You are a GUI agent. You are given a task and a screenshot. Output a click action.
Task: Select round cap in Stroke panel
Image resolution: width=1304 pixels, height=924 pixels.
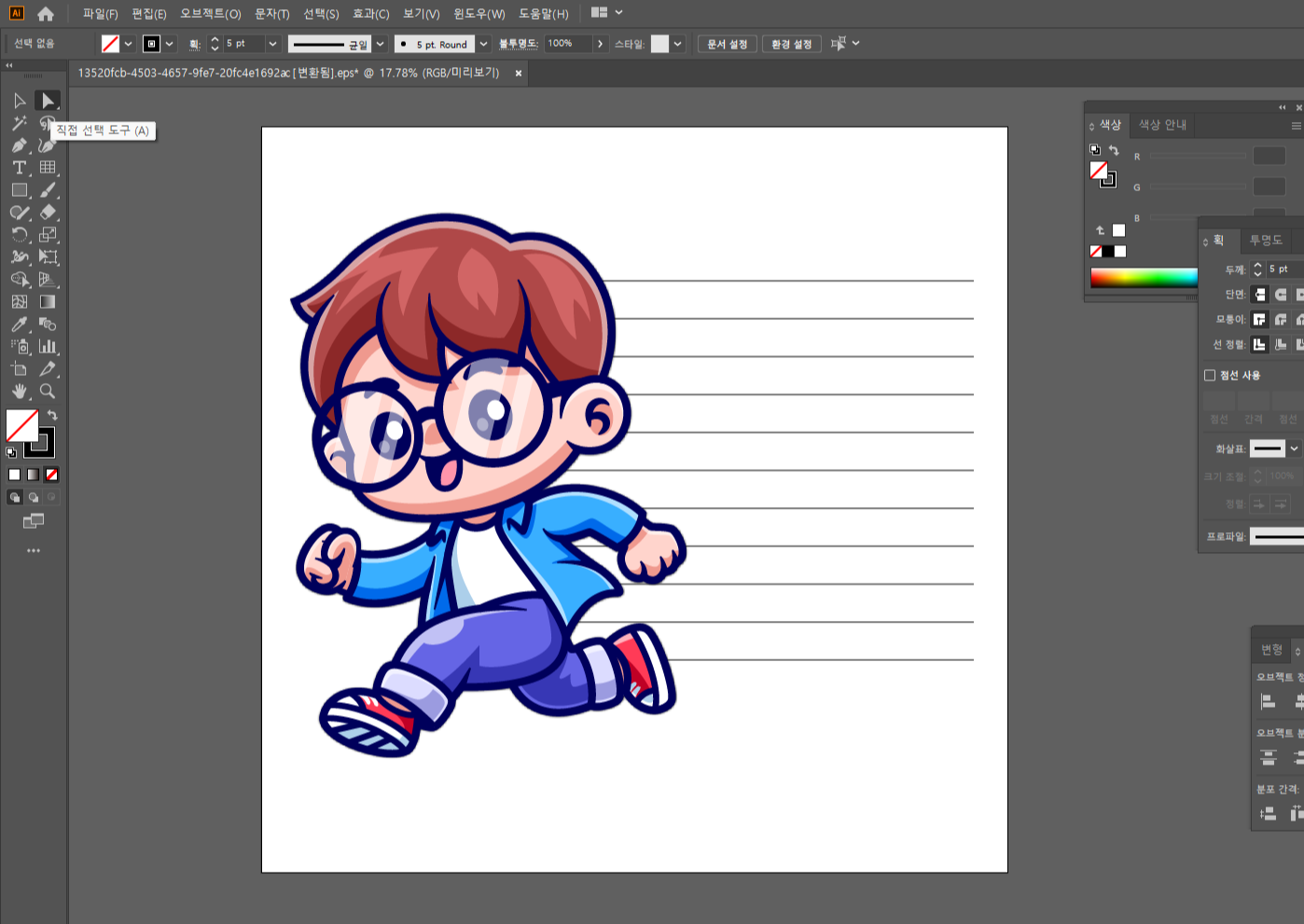(1281, 295)
